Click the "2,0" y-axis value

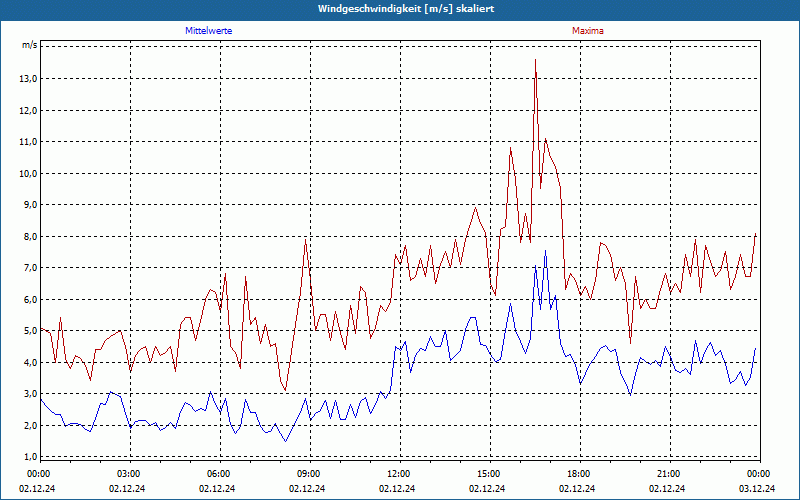tap(31, 426)
